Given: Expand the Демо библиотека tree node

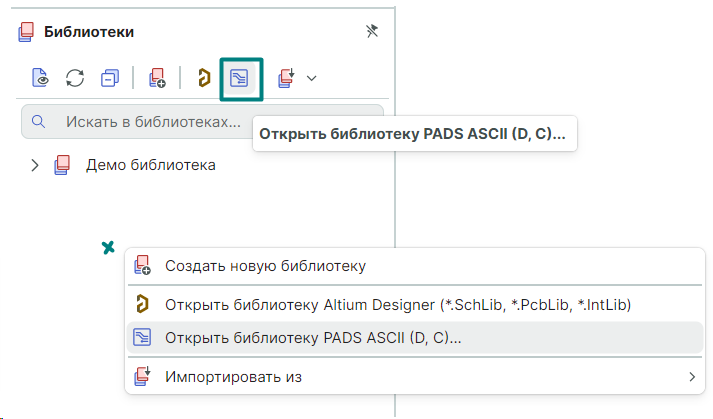Looking at the screenshot, I should [35, 164].
